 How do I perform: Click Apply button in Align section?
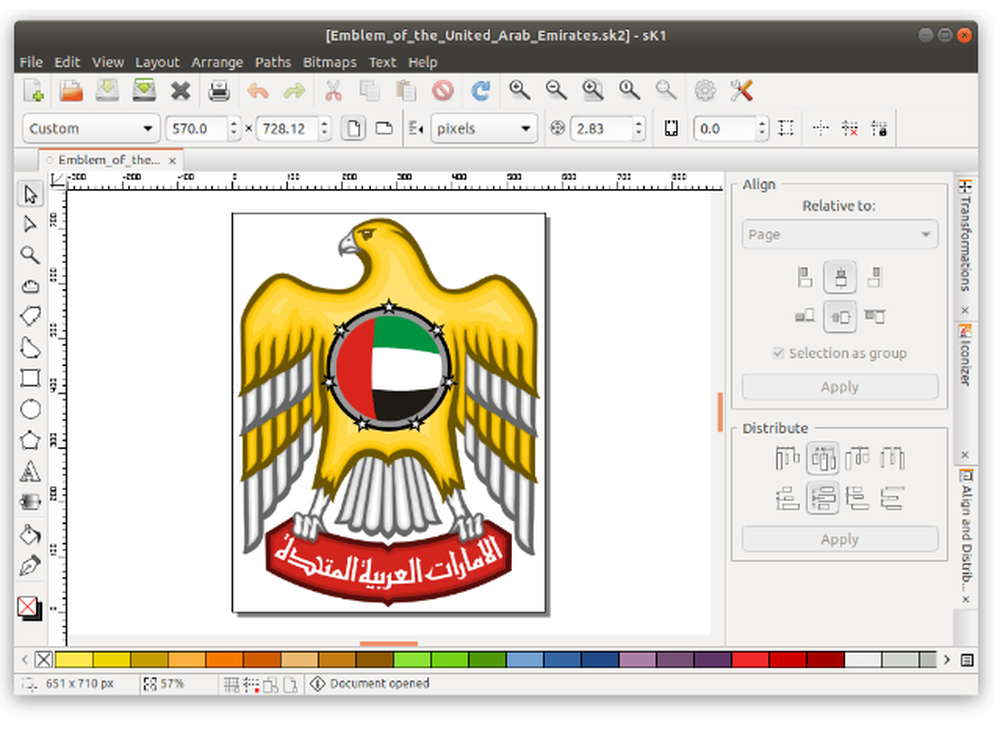(839, 387)
